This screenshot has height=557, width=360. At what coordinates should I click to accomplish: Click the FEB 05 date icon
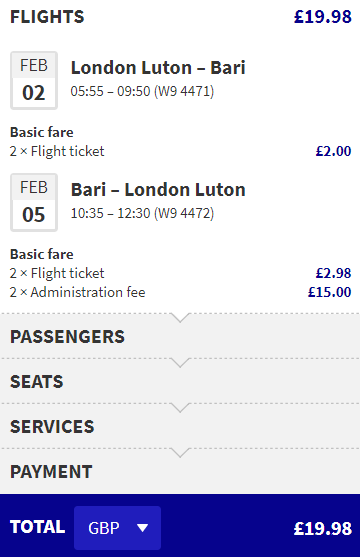click(34, 202)
